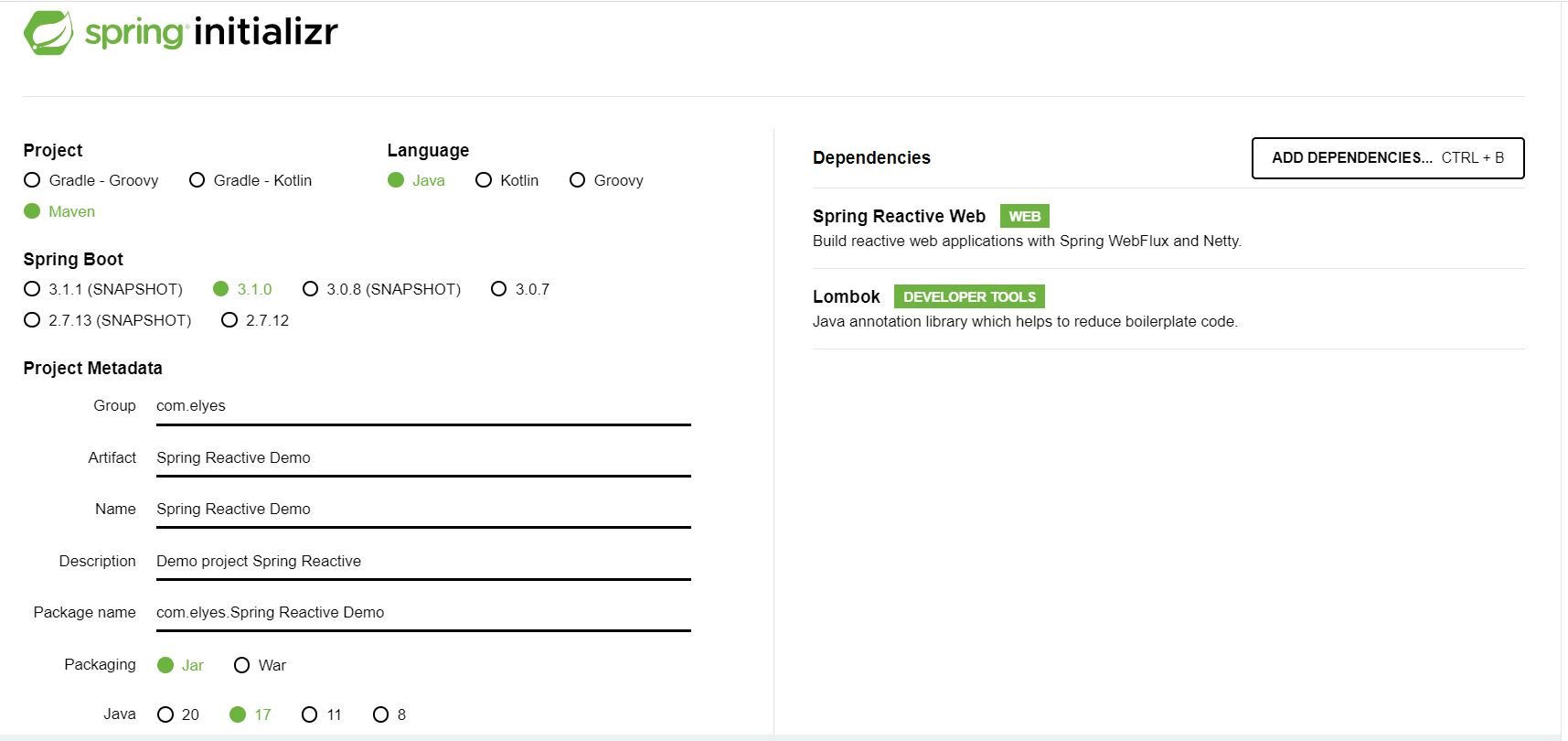Screen dimensions: 1568x741
Task: Click the Spring WebFlux description text
Action: coord(1027,241)
